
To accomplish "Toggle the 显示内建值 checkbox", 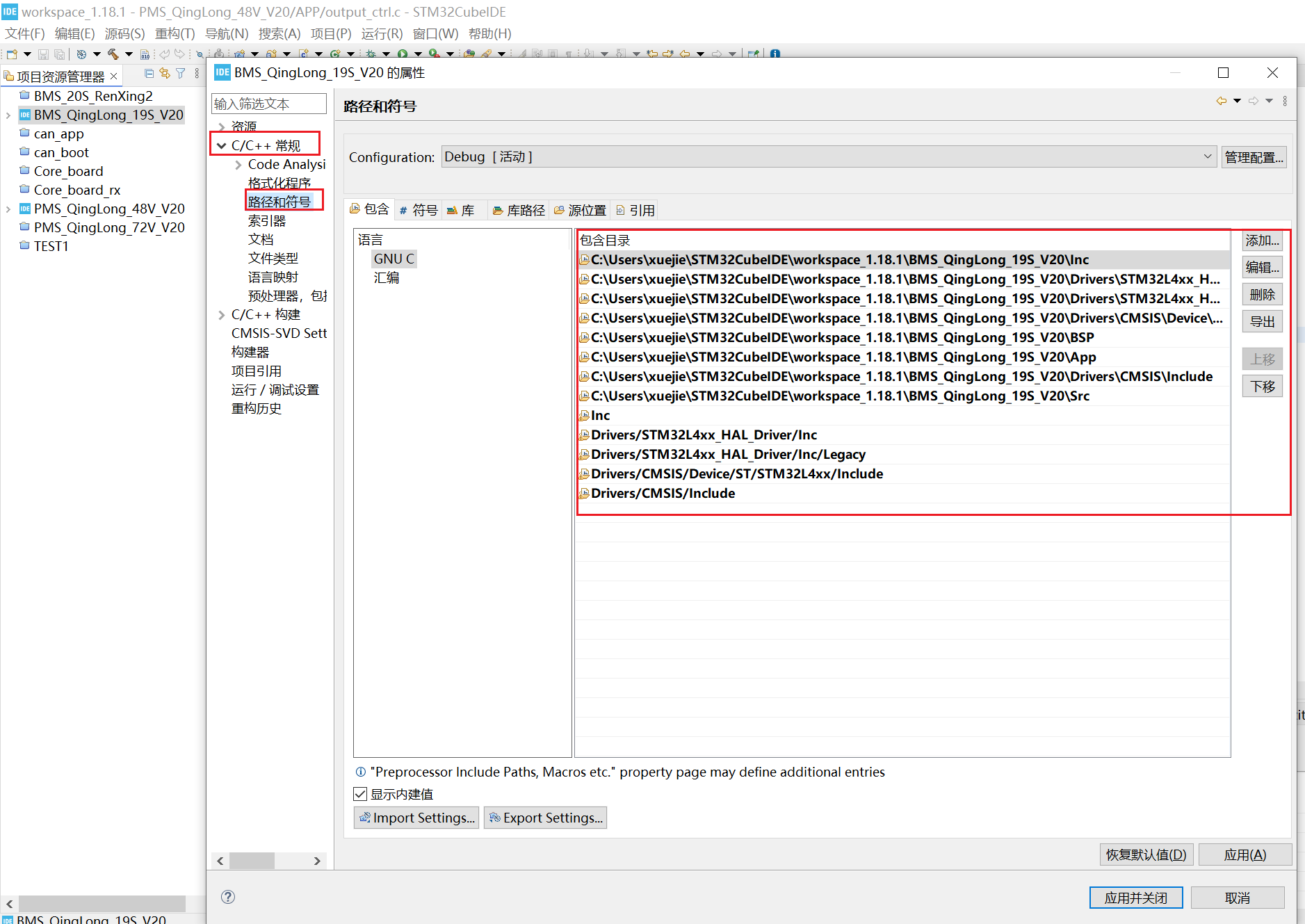I will tap(360, 794).
